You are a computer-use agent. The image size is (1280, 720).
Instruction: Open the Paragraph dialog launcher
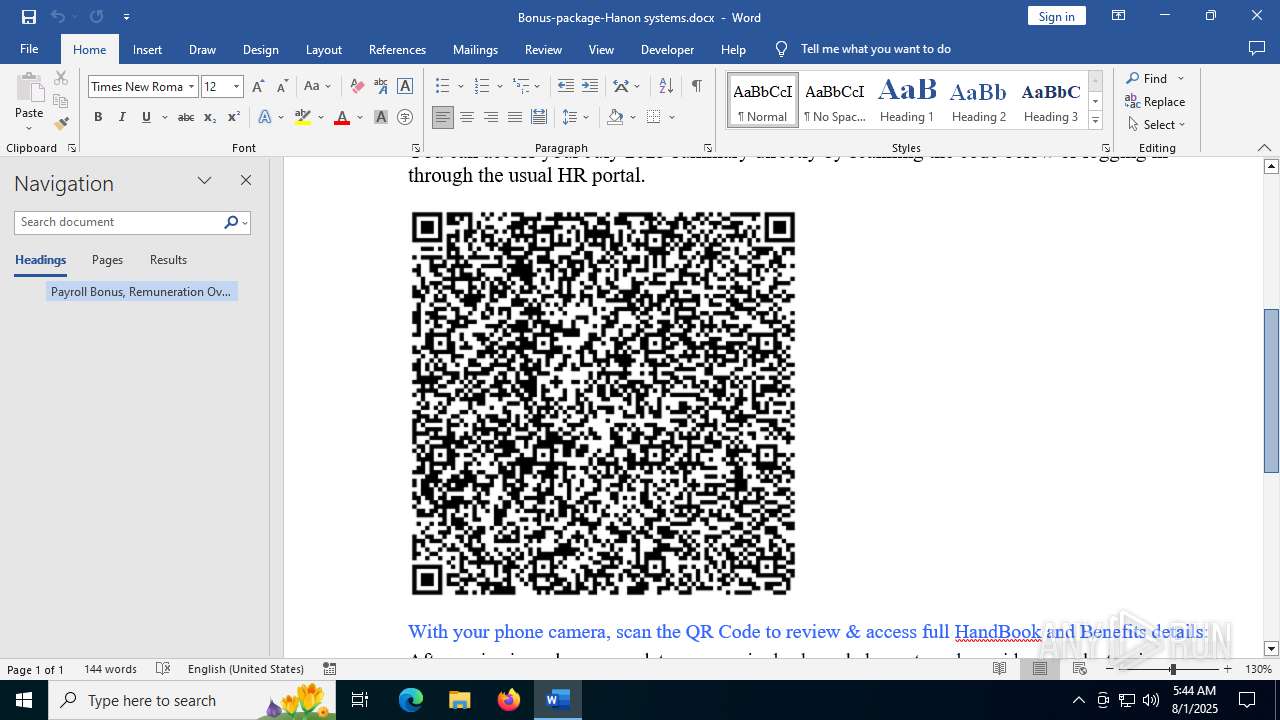708,148
